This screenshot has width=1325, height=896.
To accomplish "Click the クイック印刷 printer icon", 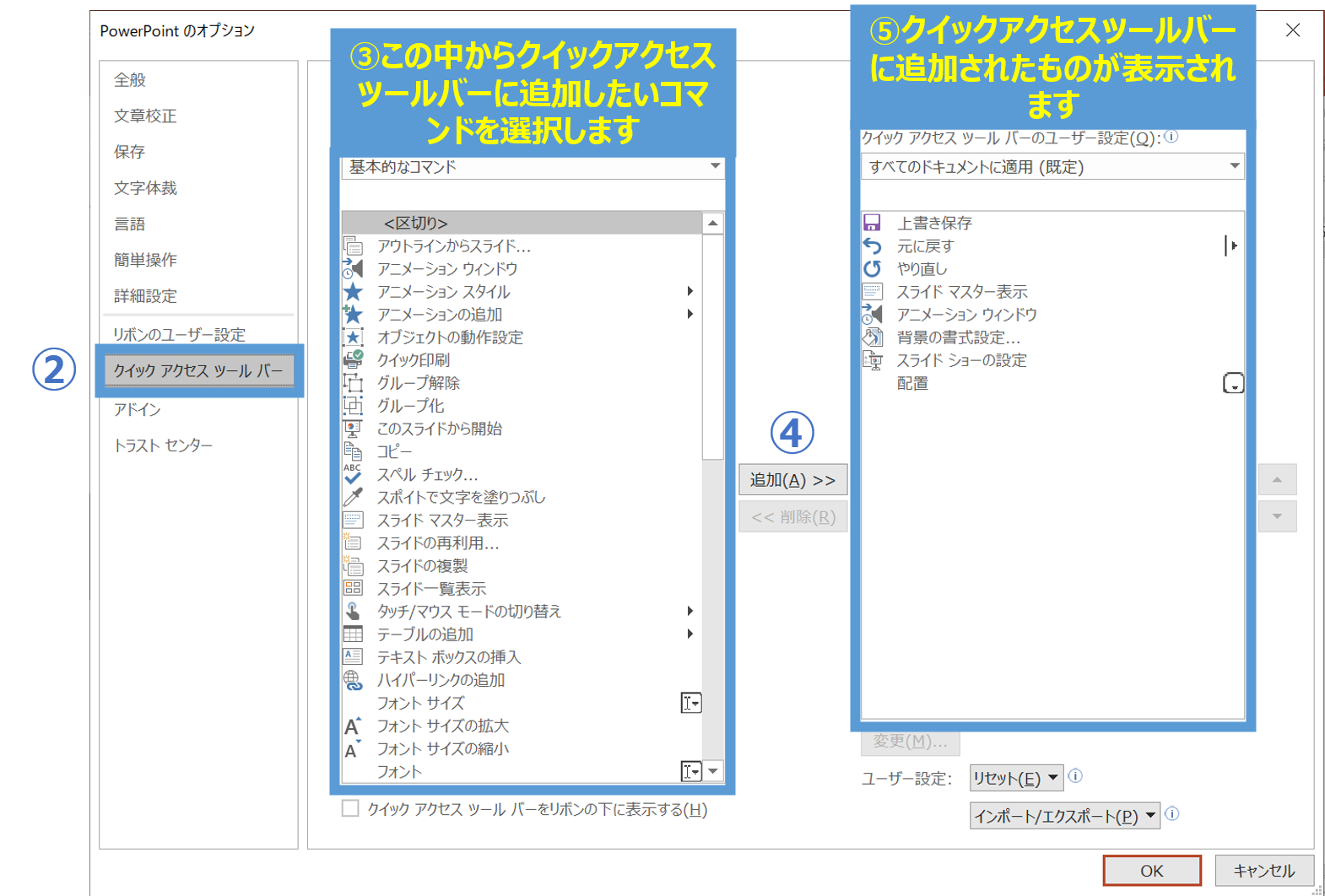I will (x=353, y=359).
